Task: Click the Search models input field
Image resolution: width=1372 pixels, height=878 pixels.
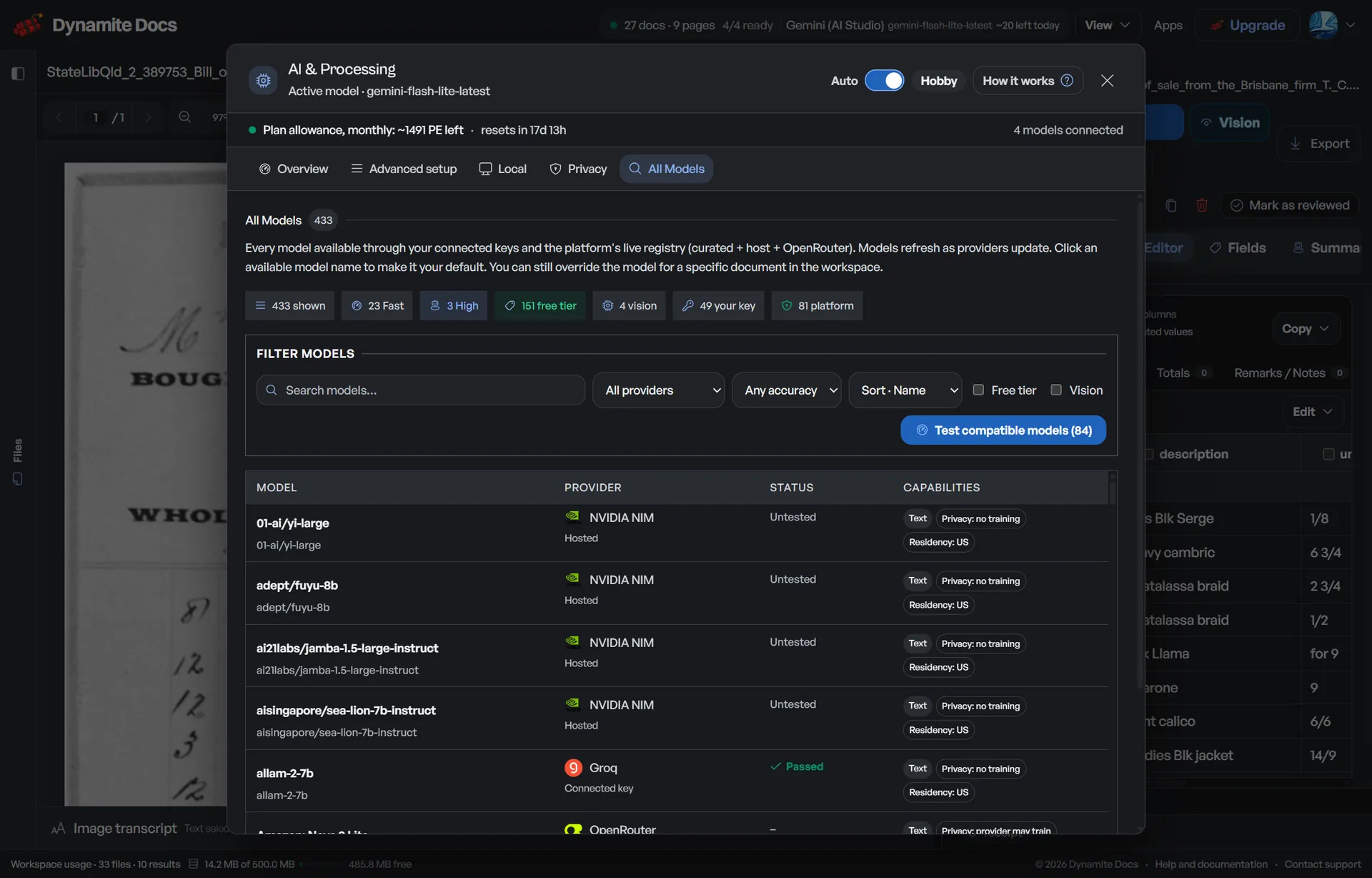Action: [420, 390]
